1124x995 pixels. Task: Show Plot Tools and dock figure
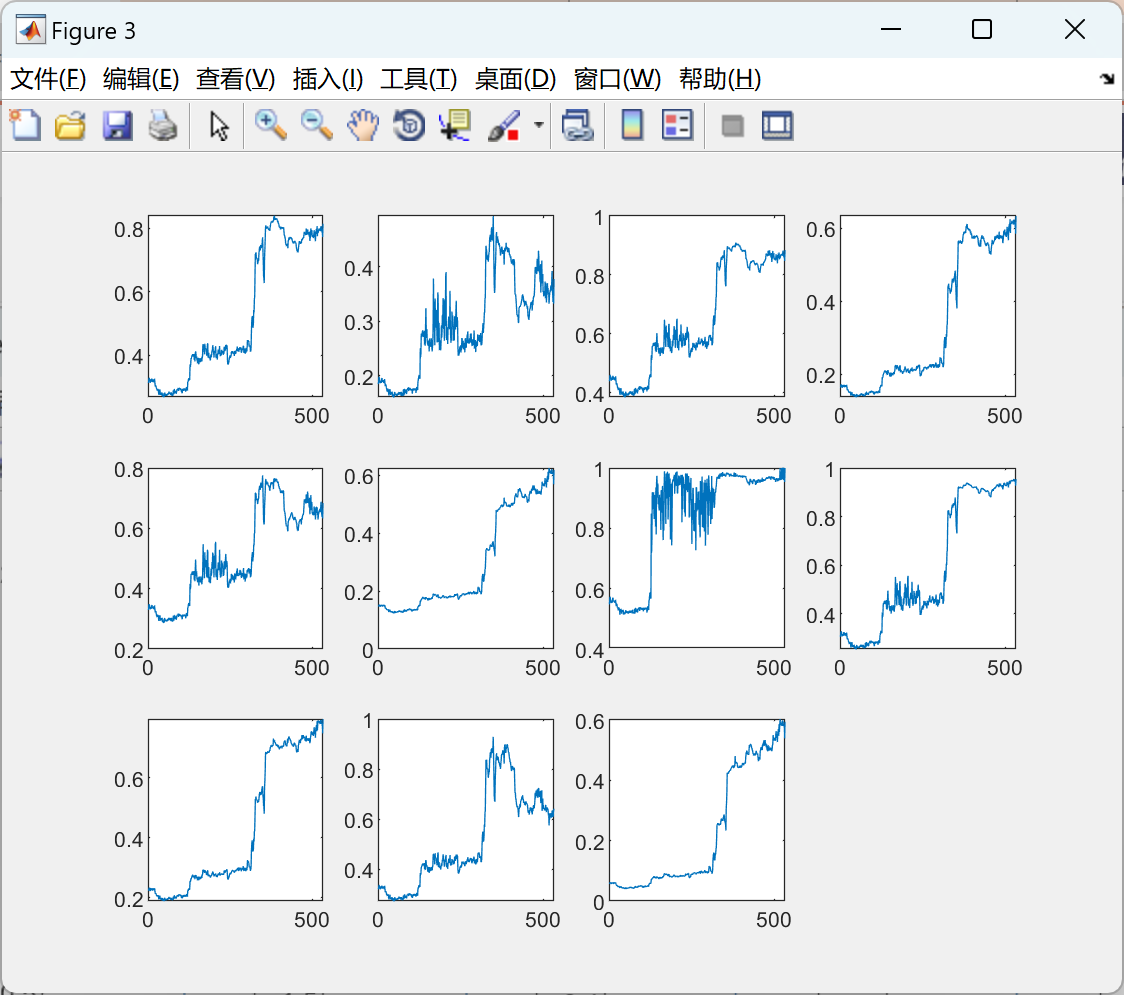[777, 125]
